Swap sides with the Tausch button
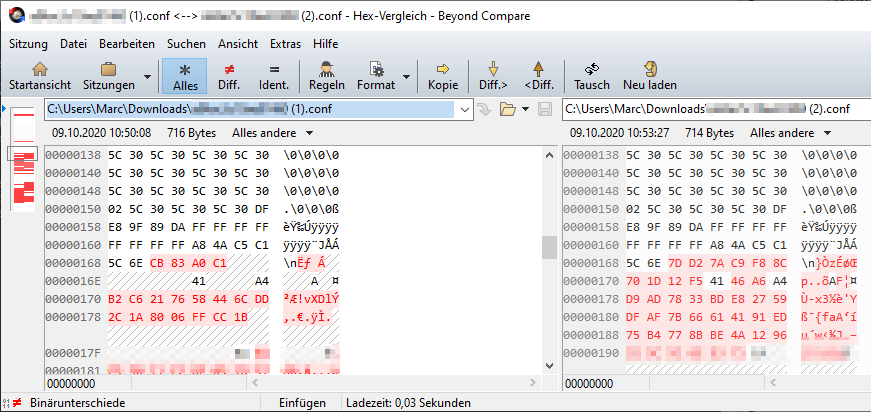This screenshot has height=412, width=871. [592, 76]
